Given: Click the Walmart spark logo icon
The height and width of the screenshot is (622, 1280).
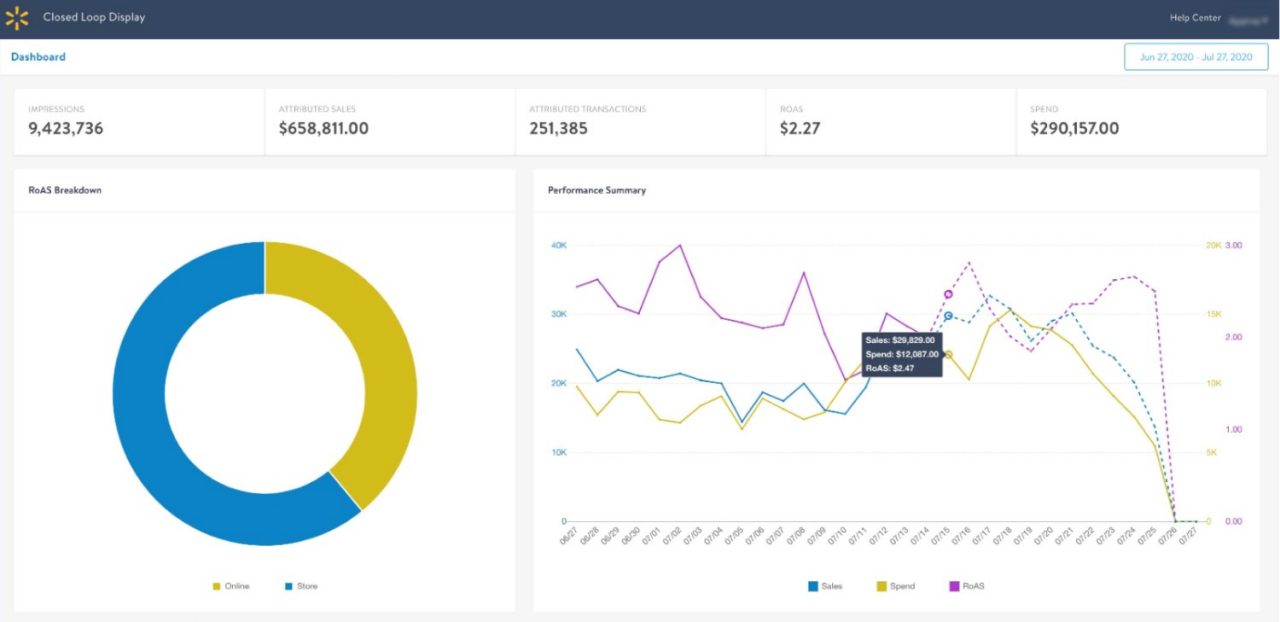Looking at the screenshot, I should coord(17,18).
